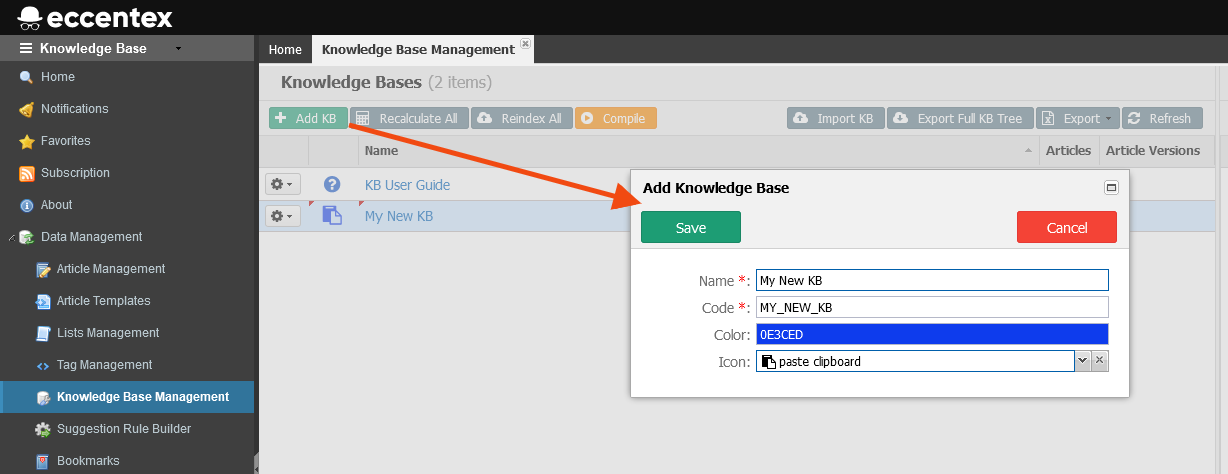This screenshot has height=474, width=1228.
Task: Click the document icon beside My New KB
Action: coord(332,216)
